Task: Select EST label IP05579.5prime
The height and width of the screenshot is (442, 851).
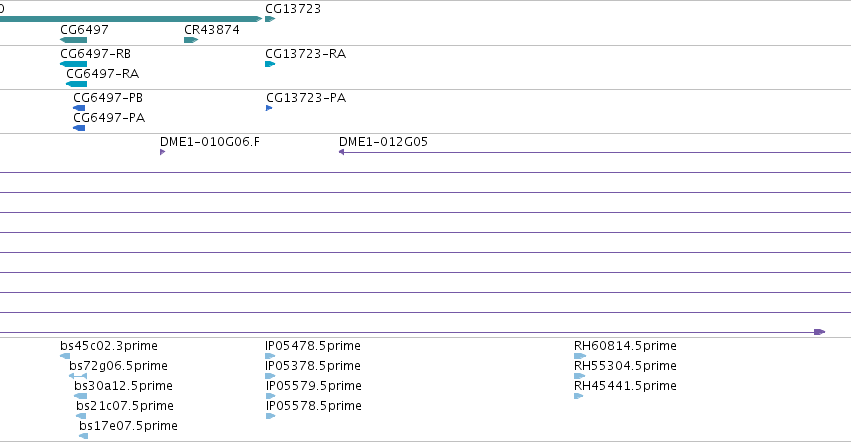Action: tap(314, 386)
